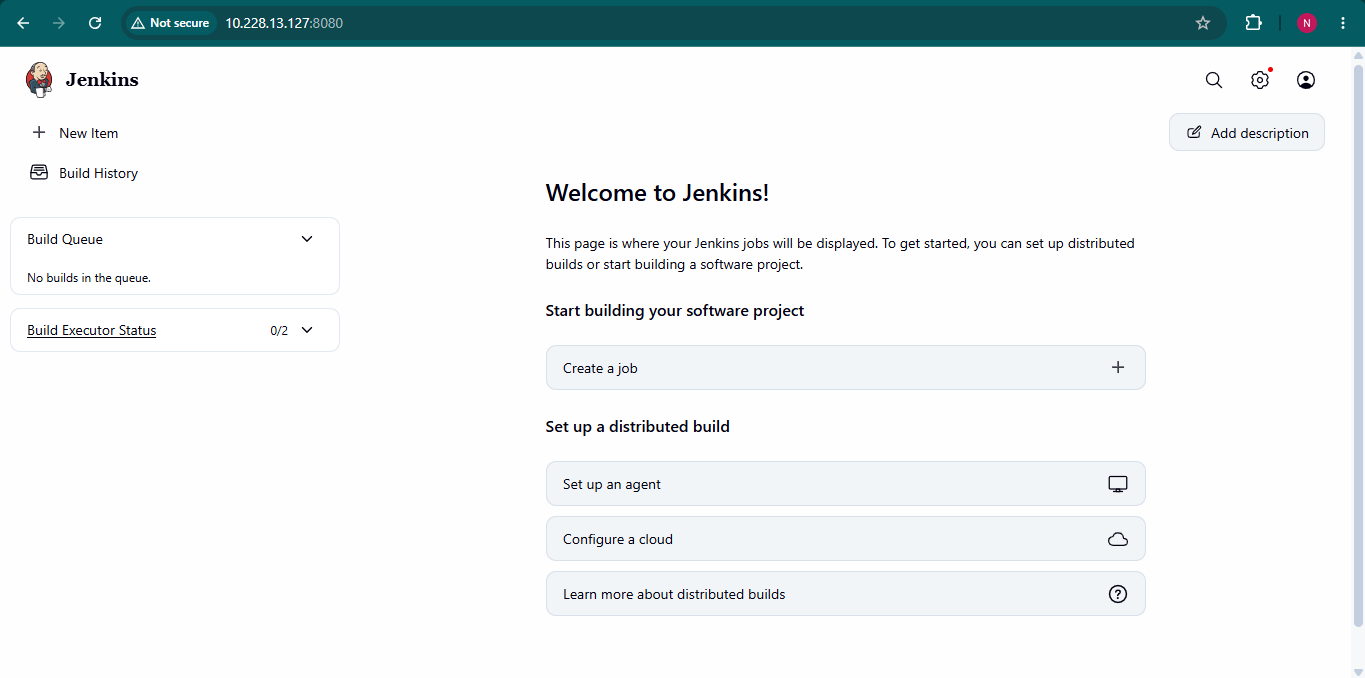Click the browser forward arrow
Screen dimensions: 1365x678
tap(59, 23)
